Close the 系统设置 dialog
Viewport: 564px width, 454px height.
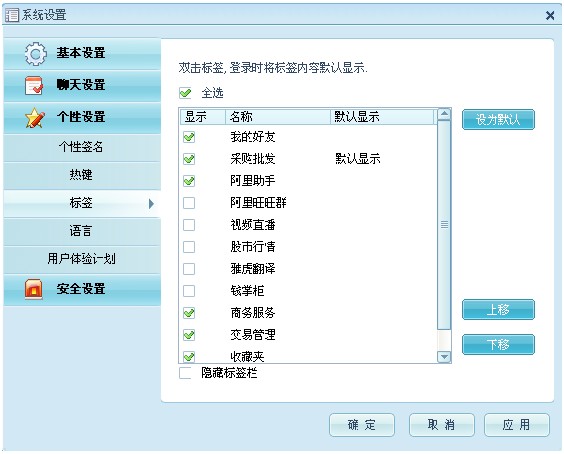[x=550, y=15]
